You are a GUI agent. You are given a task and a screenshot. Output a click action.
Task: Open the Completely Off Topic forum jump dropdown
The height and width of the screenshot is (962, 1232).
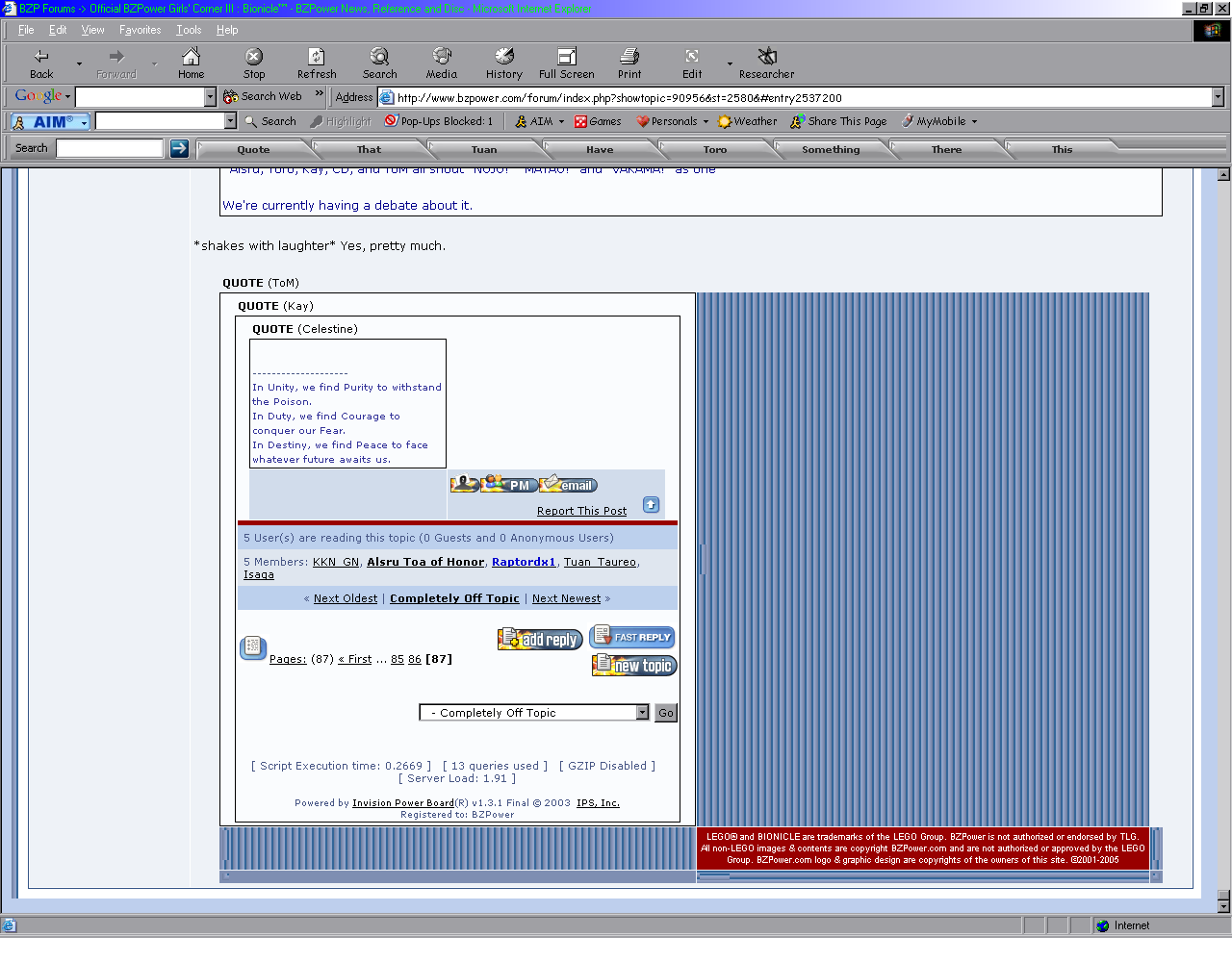pyautogui.click(x=534, y=712)
